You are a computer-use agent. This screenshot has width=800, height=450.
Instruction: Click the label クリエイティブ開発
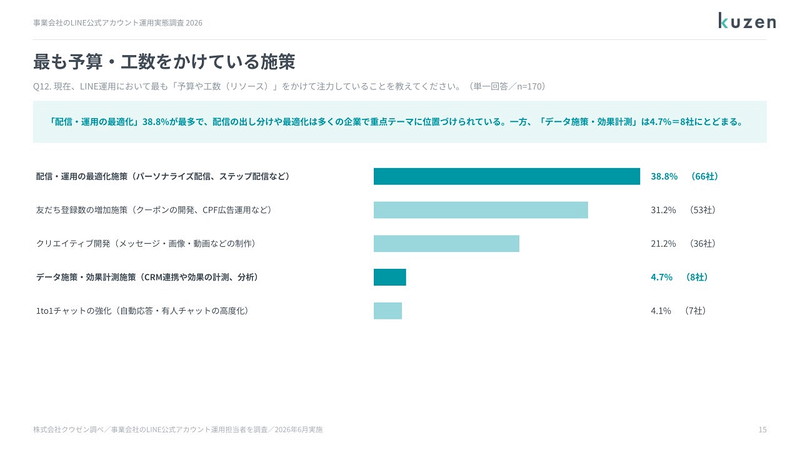tap(146, 243)
